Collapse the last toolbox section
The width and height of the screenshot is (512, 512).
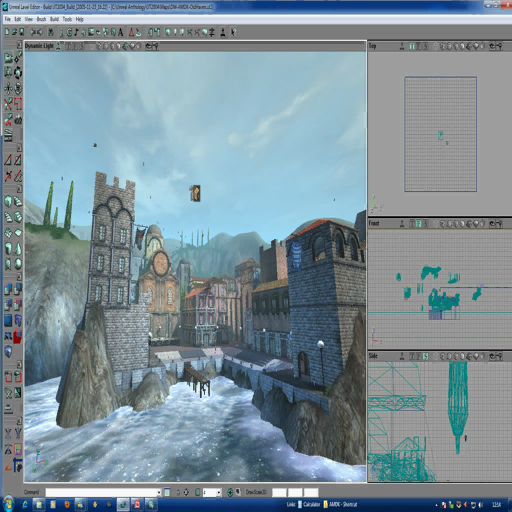click(x=19, y=421)
